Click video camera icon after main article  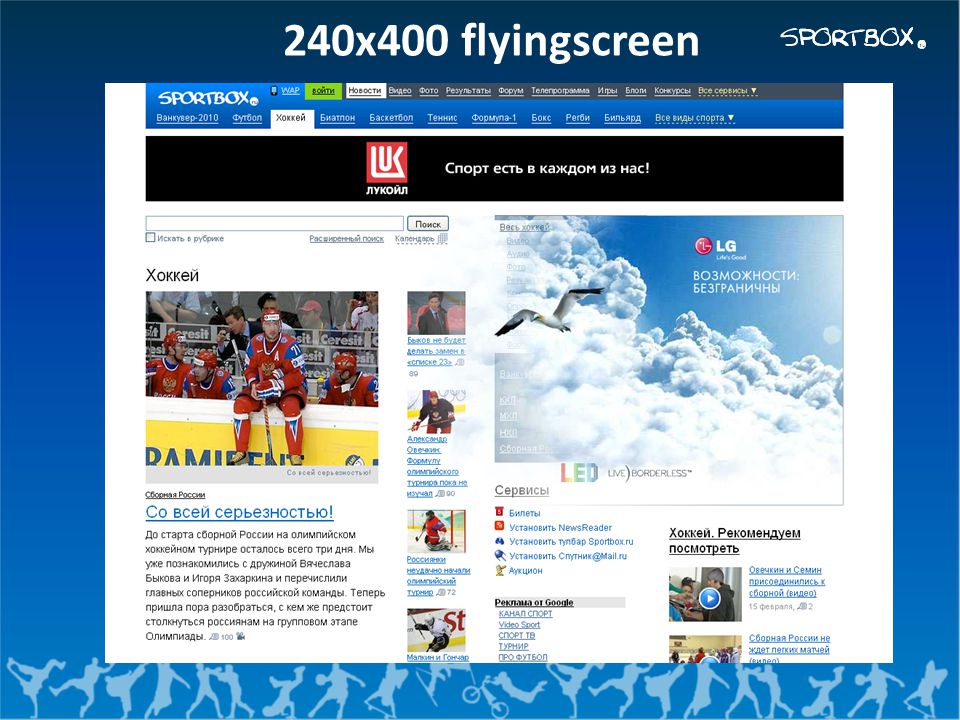[x=241, y=636]
